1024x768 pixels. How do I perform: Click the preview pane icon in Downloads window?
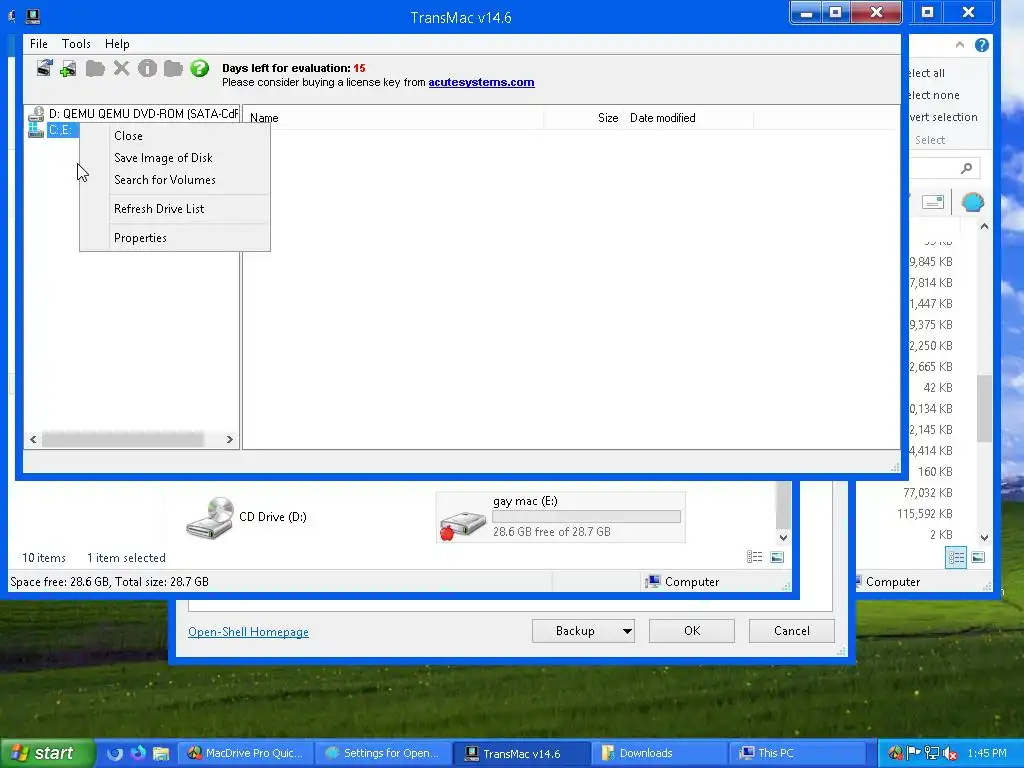pos(933,202)
